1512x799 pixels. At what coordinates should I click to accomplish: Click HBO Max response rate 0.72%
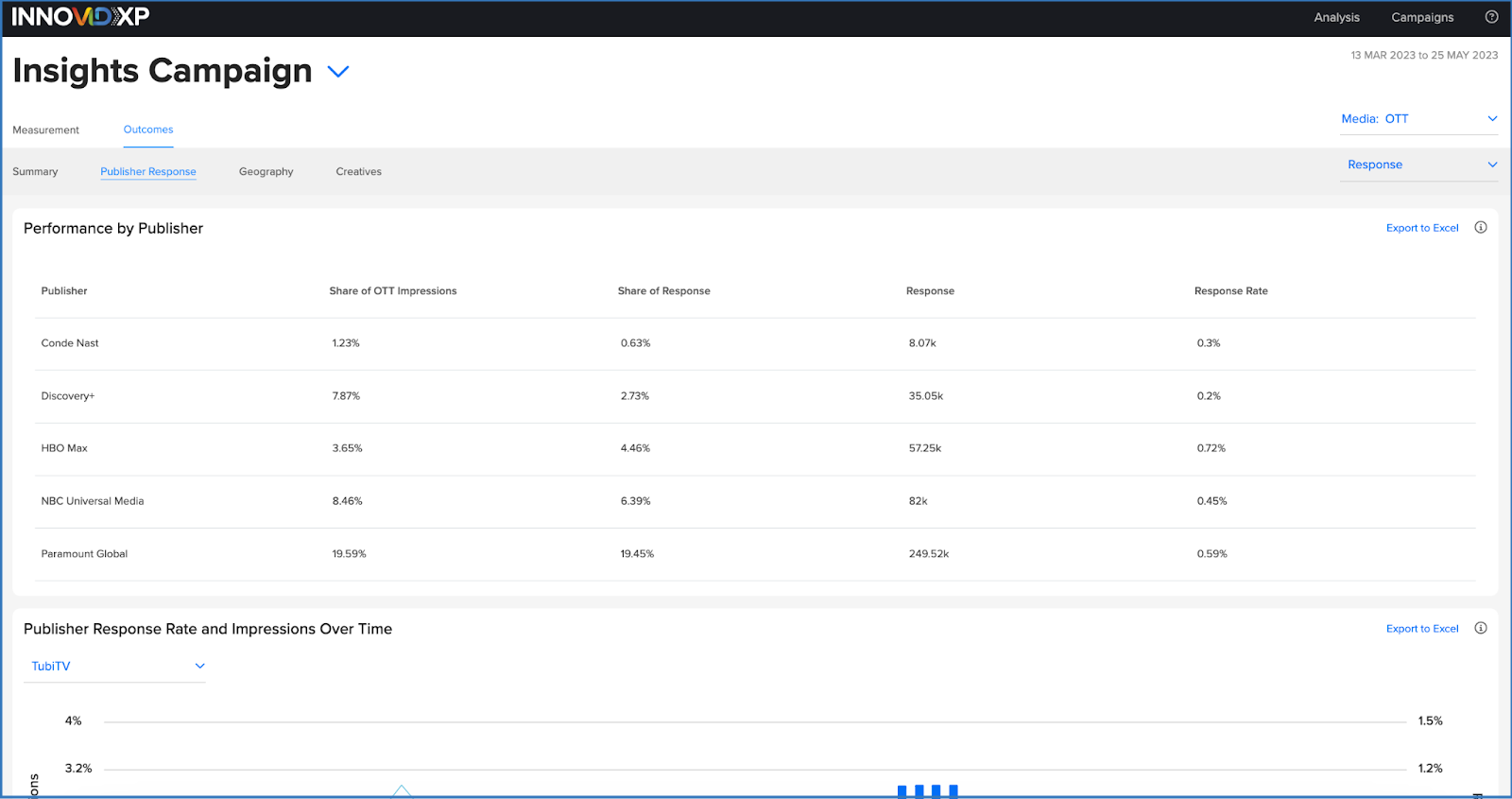[1211, 448]
